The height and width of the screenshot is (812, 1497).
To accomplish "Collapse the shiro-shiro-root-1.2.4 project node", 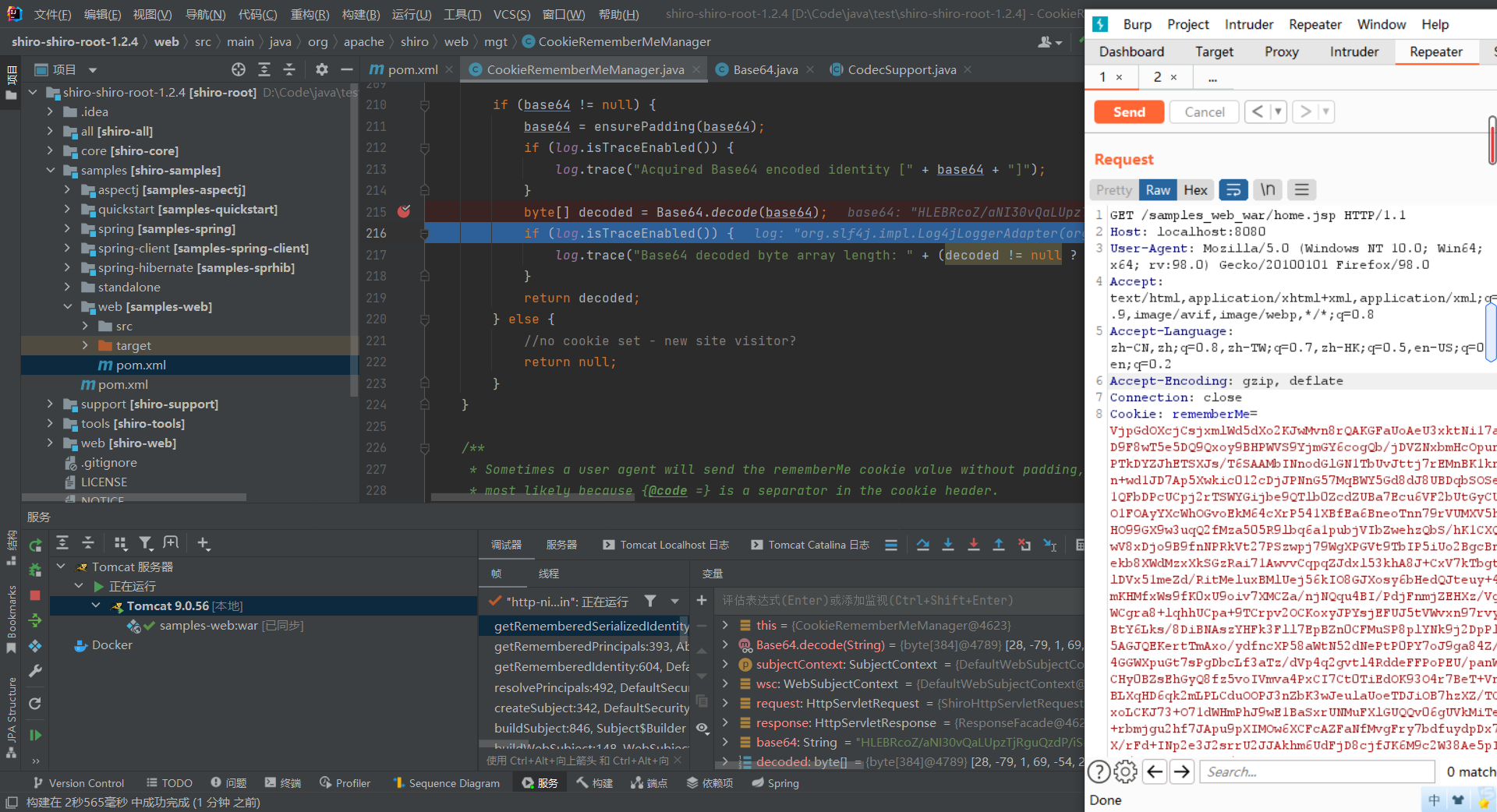I will point(33,92).
